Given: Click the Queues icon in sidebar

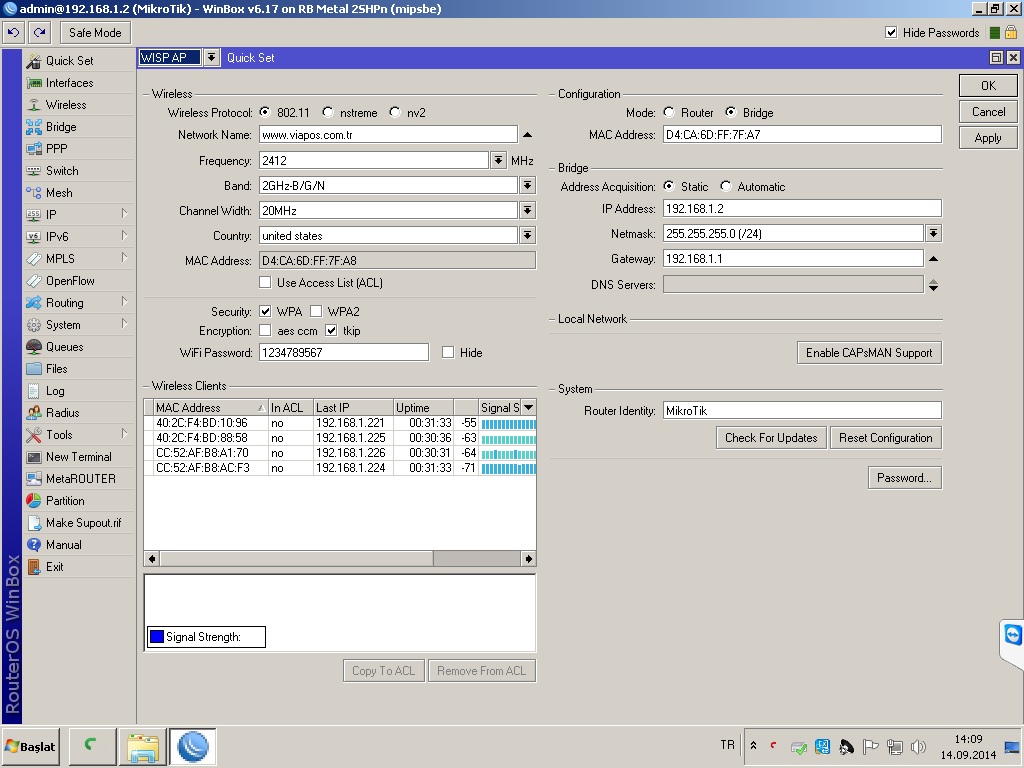Looking at the screenshot, I should tap(34, 347).
